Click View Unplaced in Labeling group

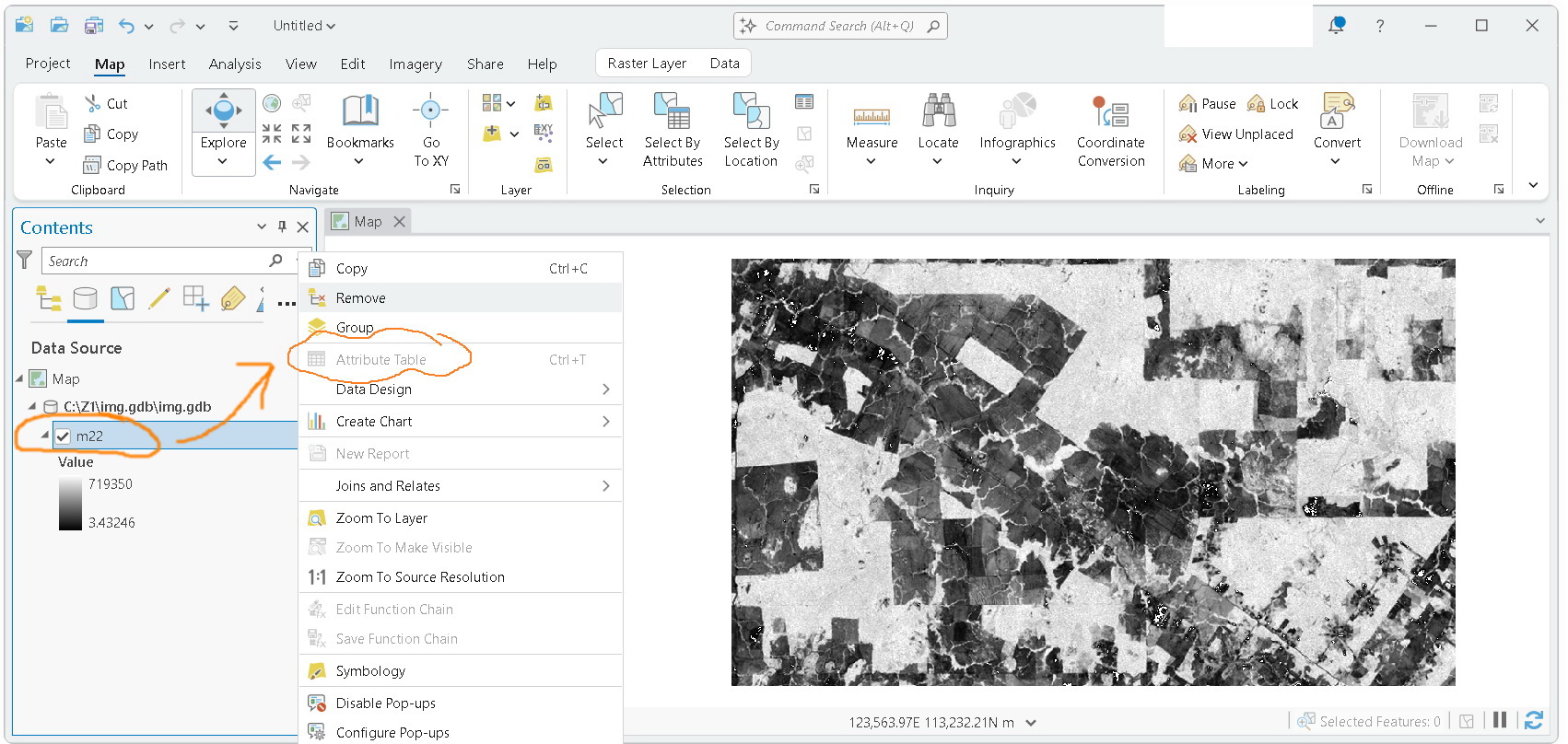(1236, 134)
